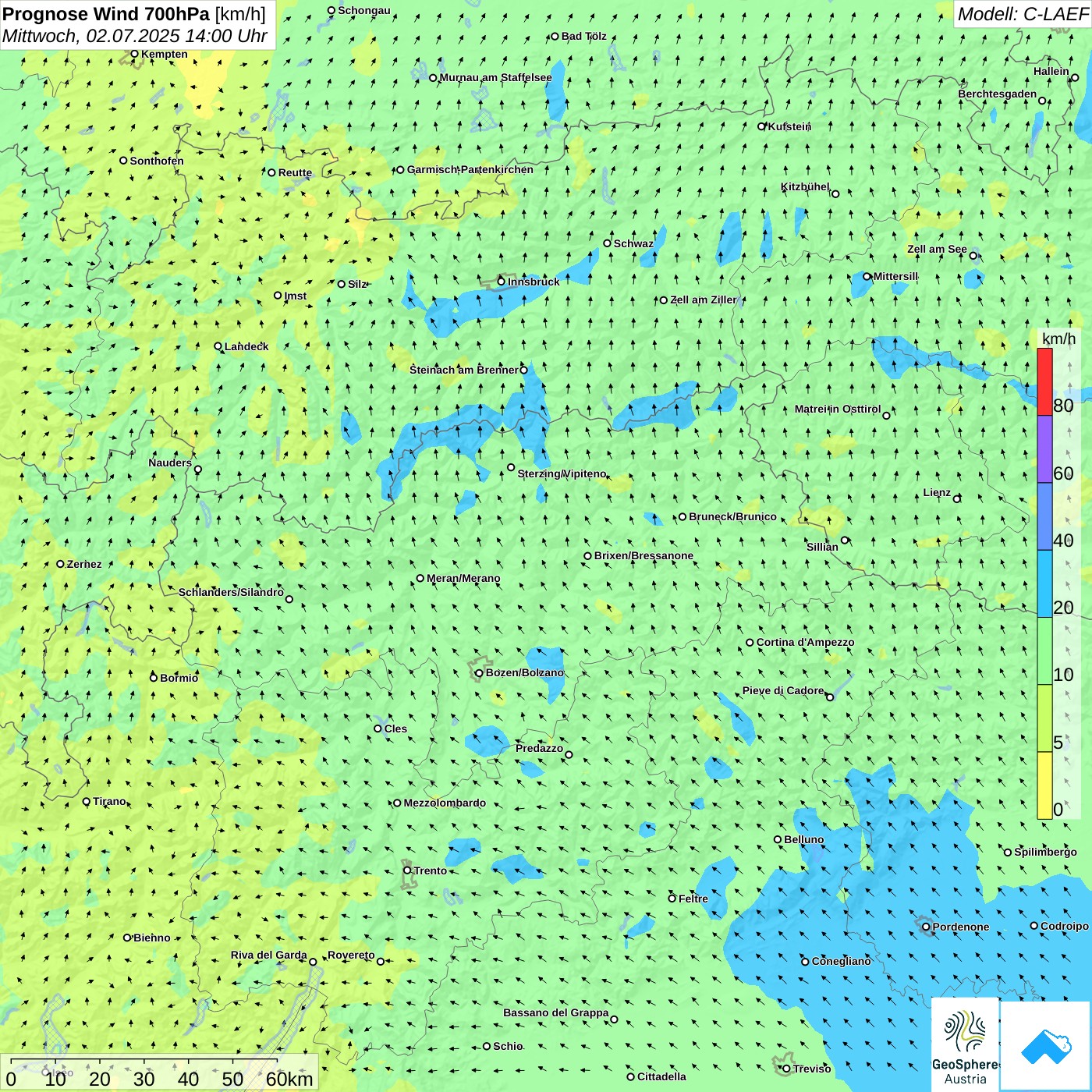
Task: Pick the Kitzbühel location marker circle
Action: pos(835,193)
